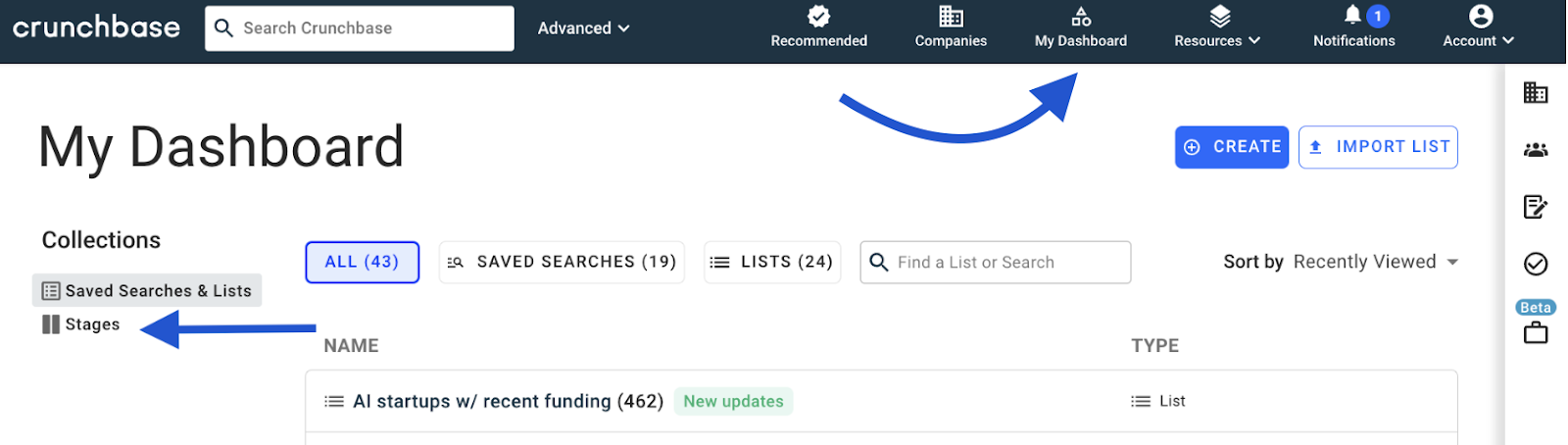
Task: Change Sort by Recently Viewed dropdown
Action: pyautogui.click(x=1376, y=262)
